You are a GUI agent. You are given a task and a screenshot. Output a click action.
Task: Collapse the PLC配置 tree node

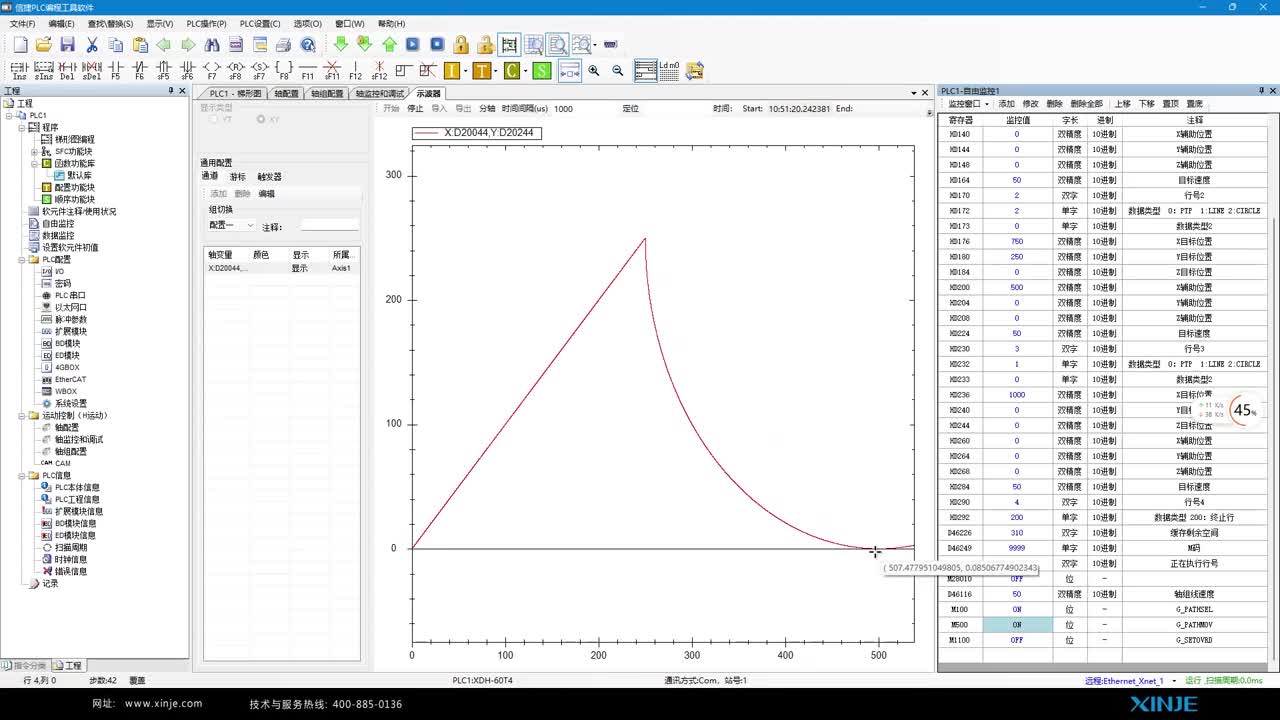click(x=21, y=259)
